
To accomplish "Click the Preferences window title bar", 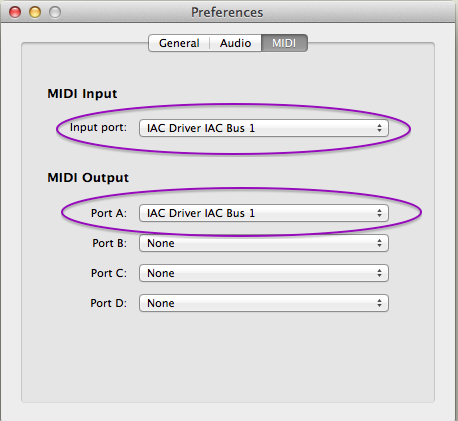I will pyautogui.click(x=227, y=12).
